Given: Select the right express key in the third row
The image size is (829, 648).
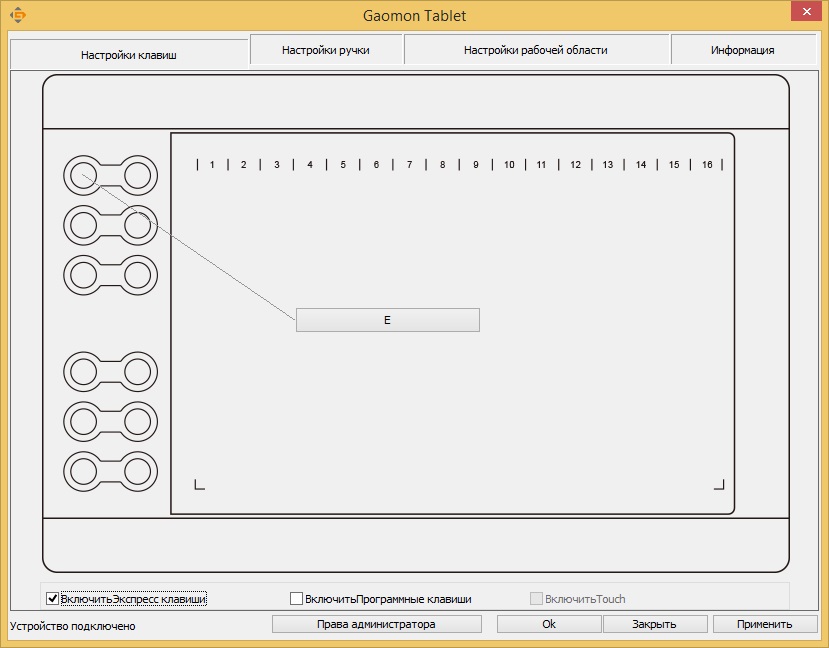Looking at the screenshot, I should click(137, 275).
